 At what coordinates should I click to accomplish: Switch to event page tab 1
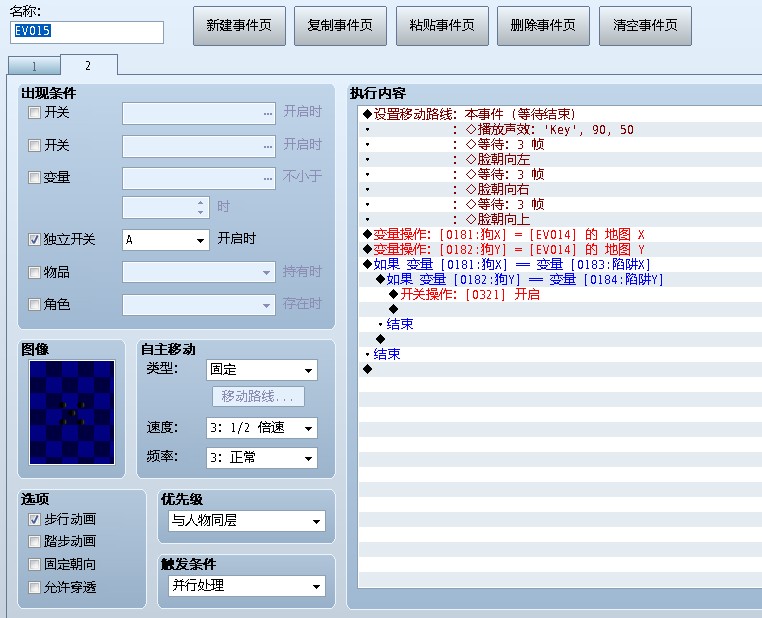[x=34, y=66]
